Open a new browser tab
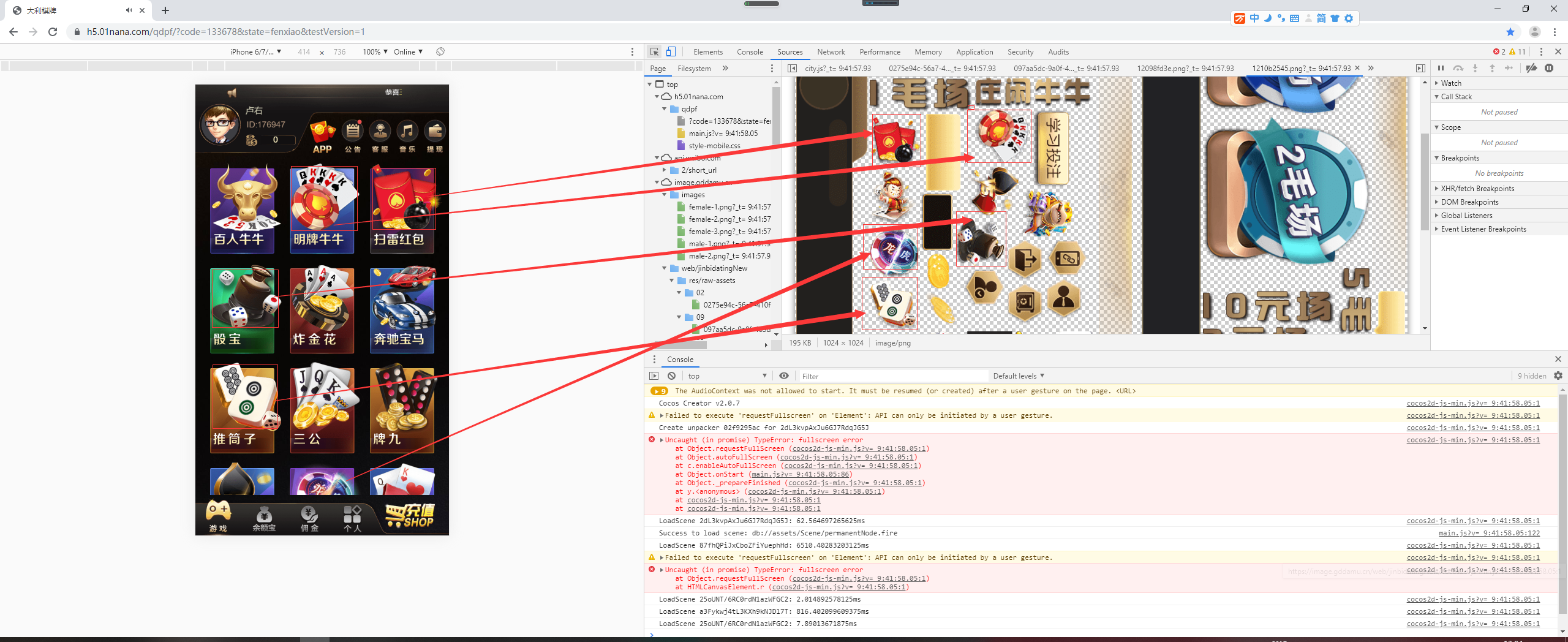1568x642 pixels. (x=165, y=10)
